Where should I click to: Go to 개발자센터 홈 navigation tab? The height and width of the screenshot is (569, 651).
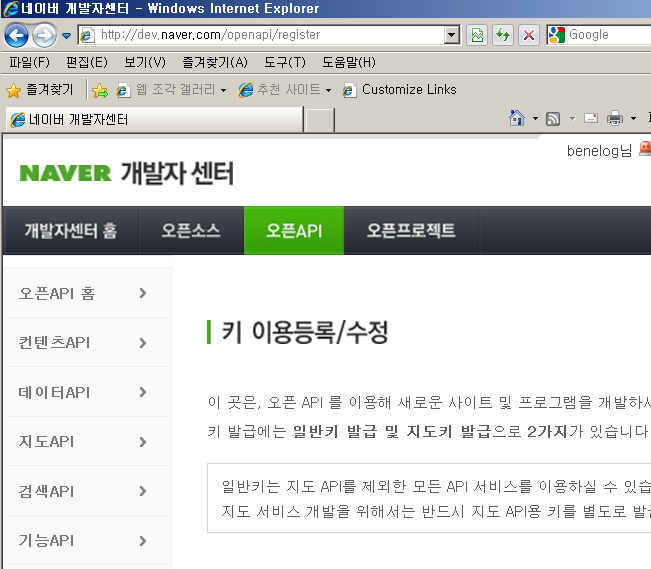click(71, 230)
